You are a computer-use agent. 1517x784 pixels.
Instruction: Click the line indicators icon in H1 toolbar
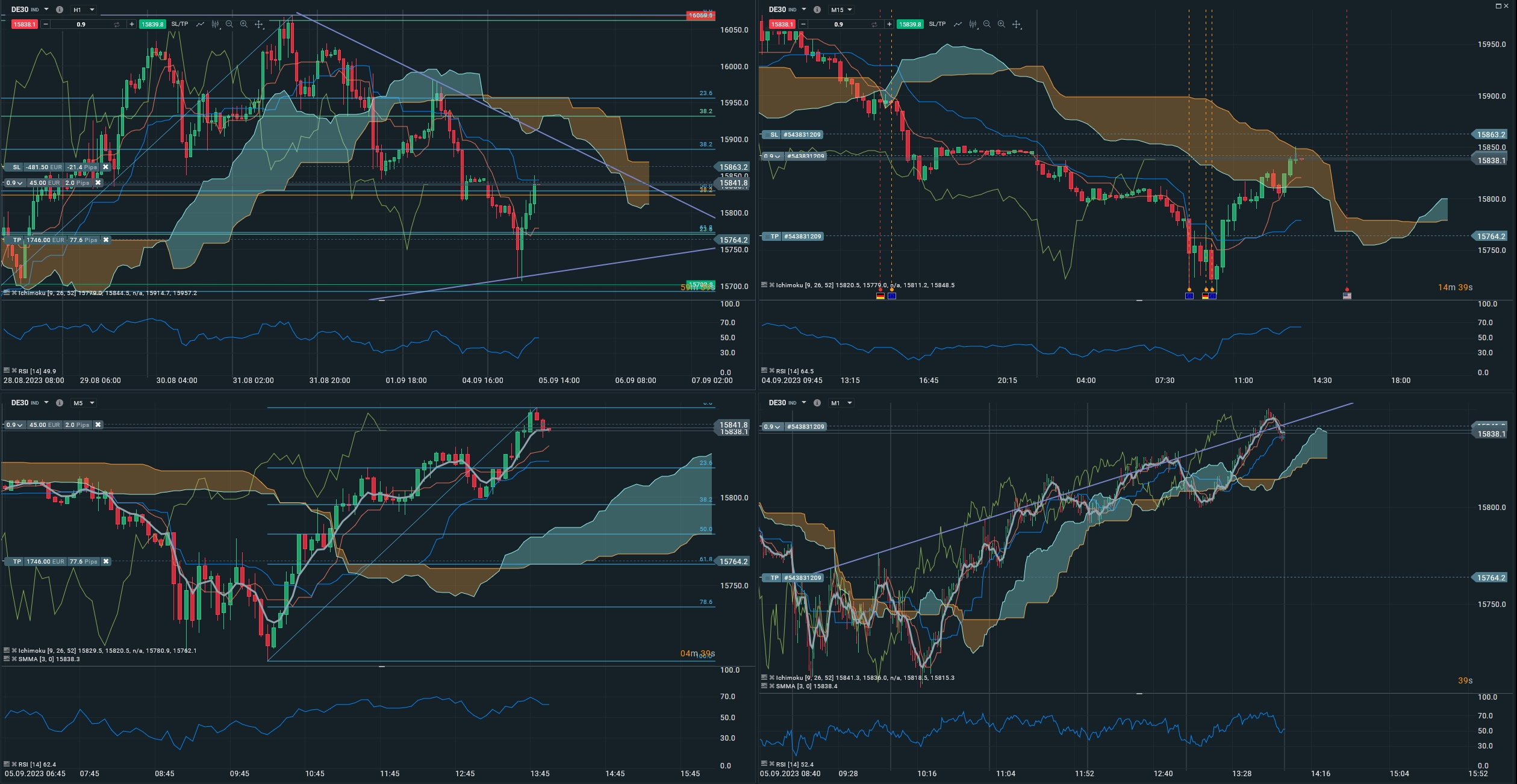point(200,24)
